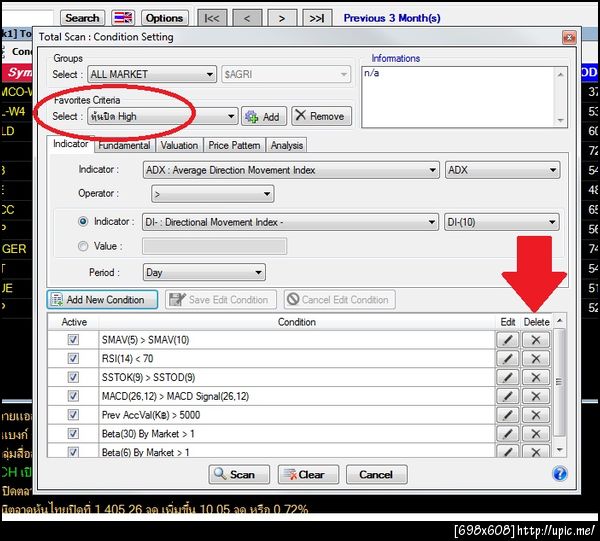600x541 pixels.
Task: Uncheck Active for RSI(14) < 70
Action: (73, 358)
